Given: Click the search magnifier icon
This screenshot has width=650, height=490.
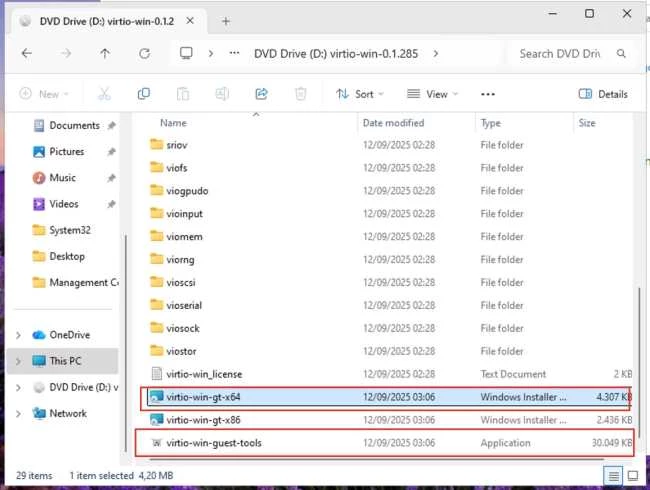Looking at the screenshot, I should point(621,53).
